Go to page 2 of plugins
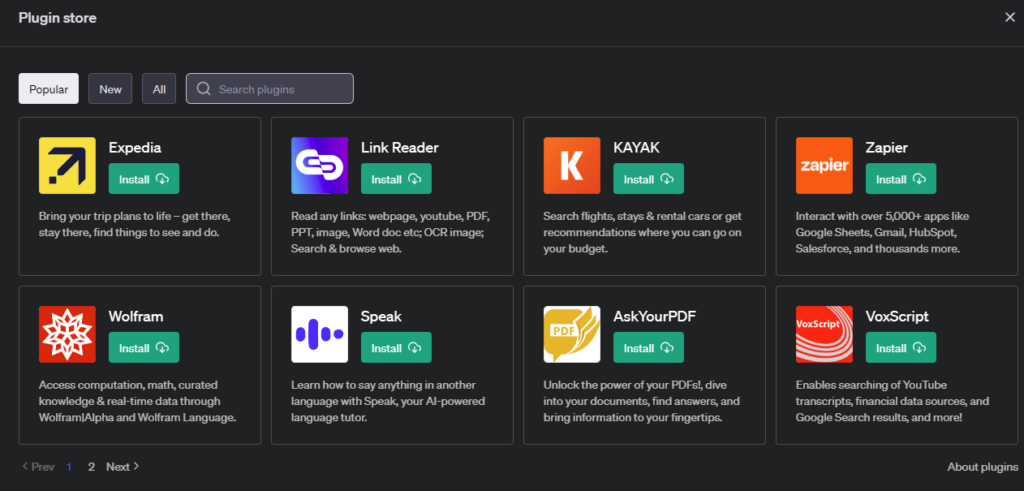The image size is (1024, 491). coord(91,466)
